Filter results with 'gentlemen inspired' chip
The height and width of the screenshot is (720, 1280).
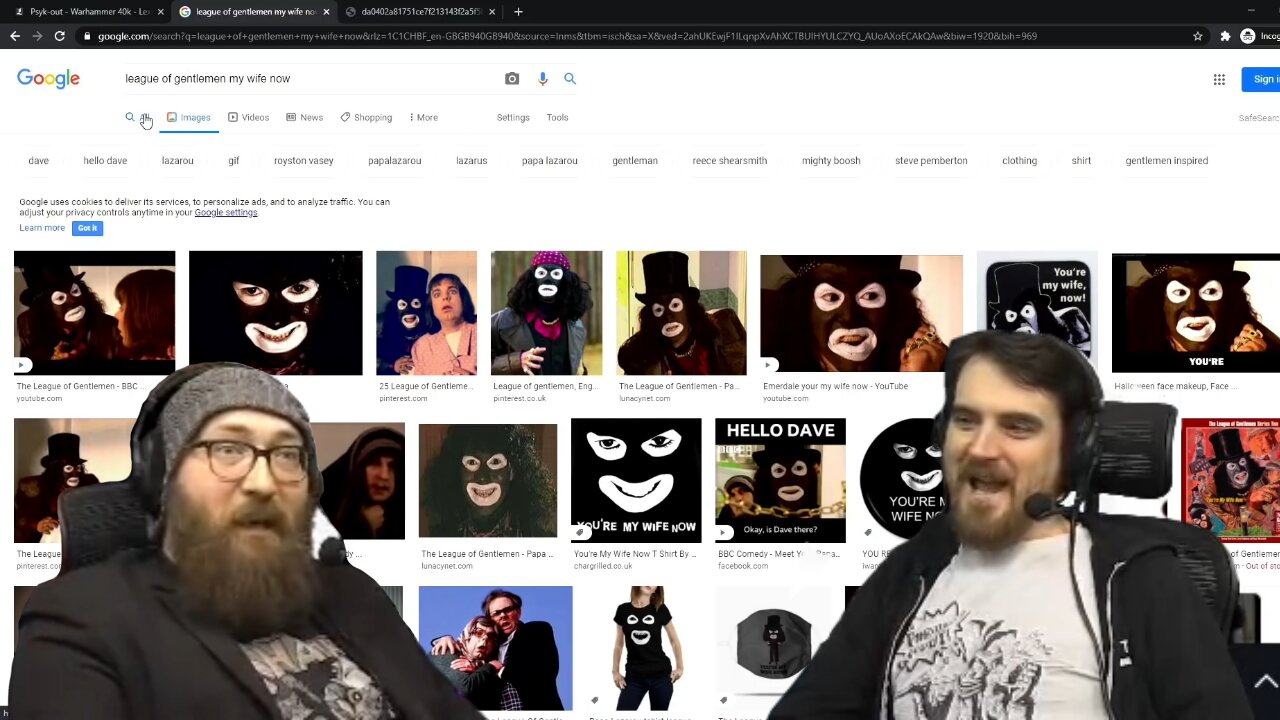(1167, 161)
